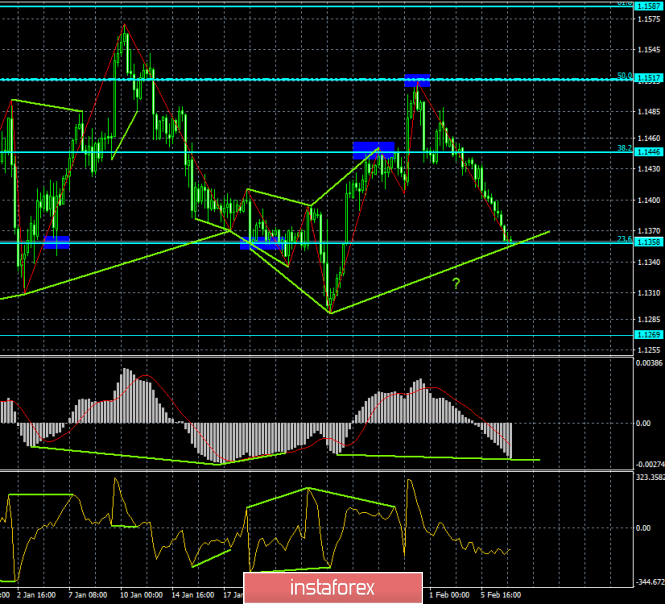Click the CCI -344.672 scale value

[650, 582]
